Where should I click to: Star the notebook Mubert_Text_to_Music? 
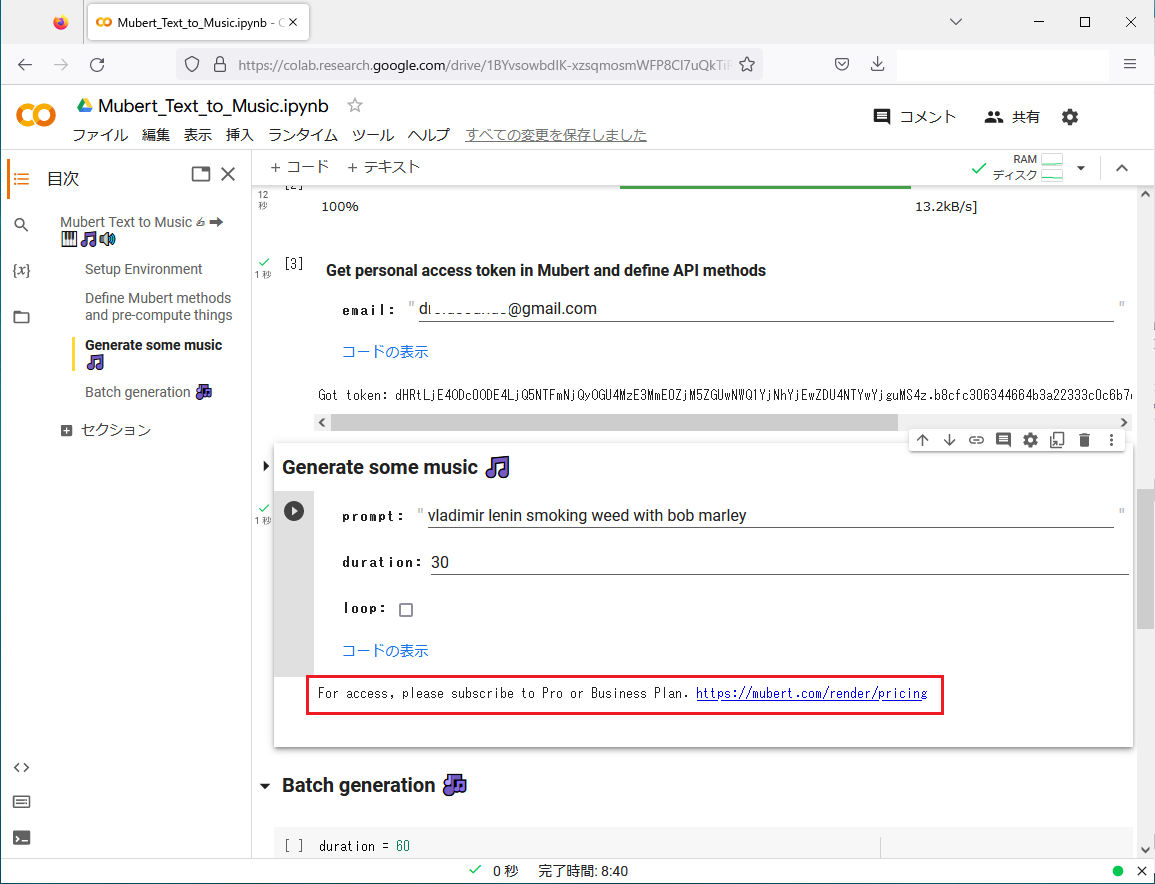354,106
